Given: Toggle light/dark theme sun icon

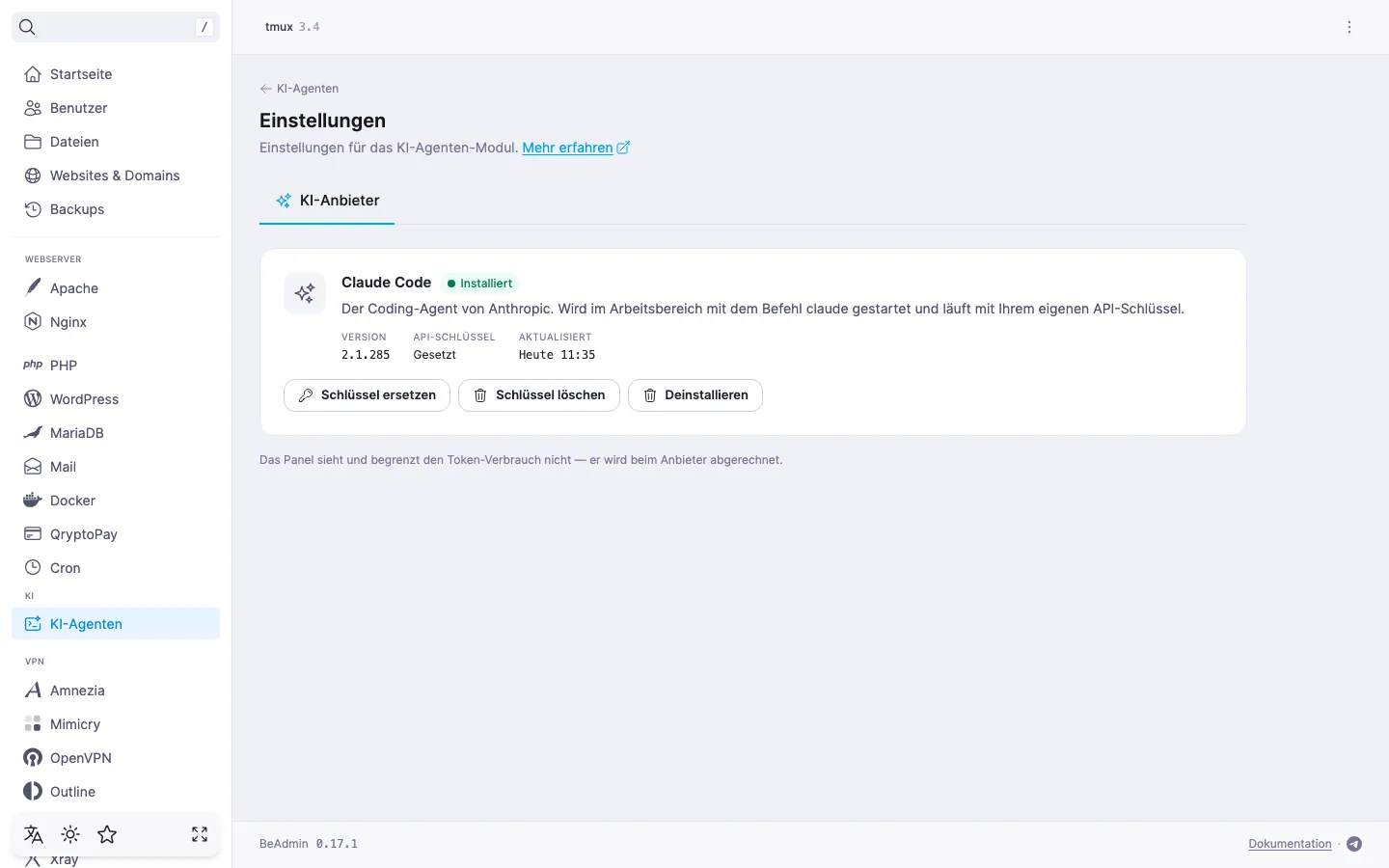Looking at the screenshot, I should pos(70,834).
